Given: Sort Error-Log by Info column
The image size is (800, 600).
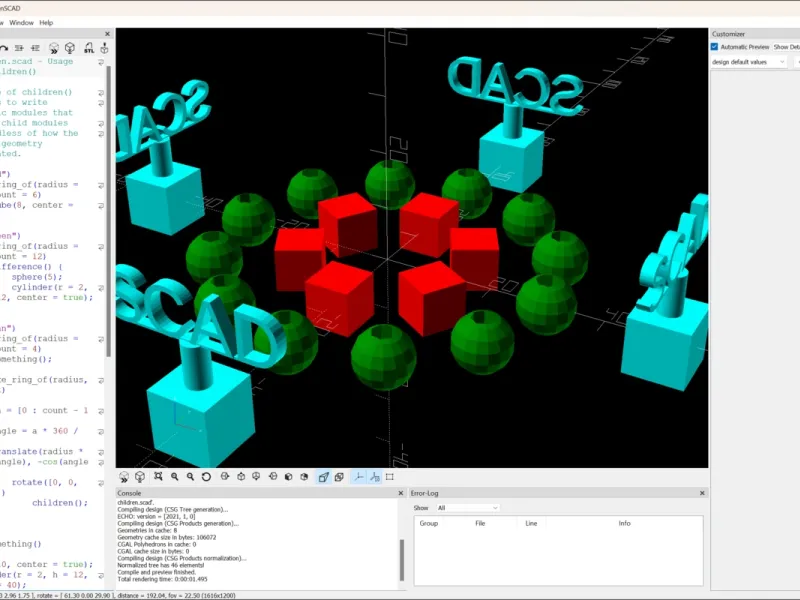Looking at the screenshot, I should click(624, 523).
